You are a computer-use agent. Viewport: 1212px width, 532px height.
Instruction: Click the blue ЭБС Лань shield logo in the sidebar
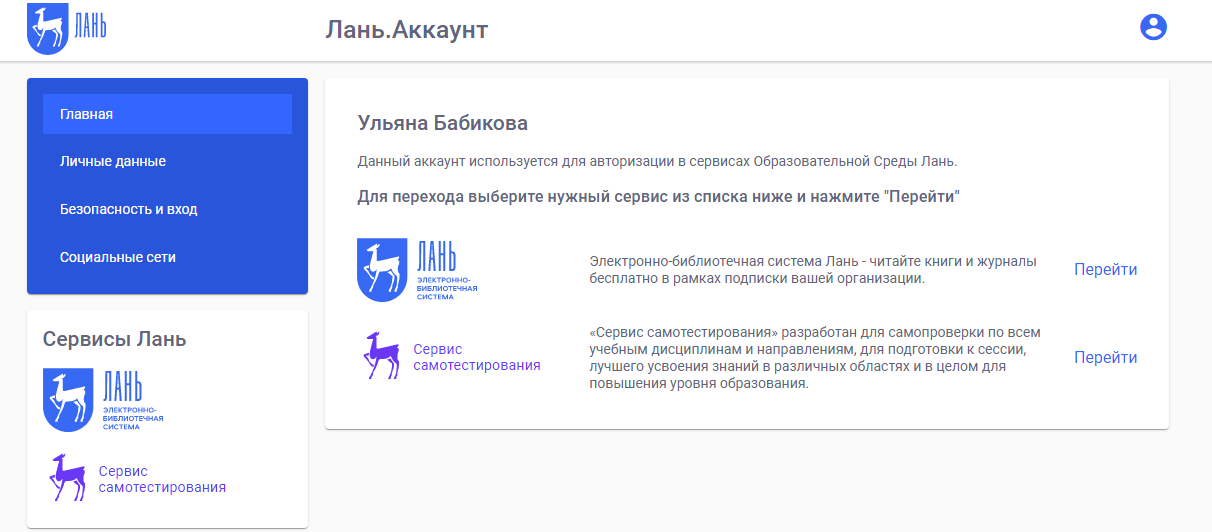[68, 400]
